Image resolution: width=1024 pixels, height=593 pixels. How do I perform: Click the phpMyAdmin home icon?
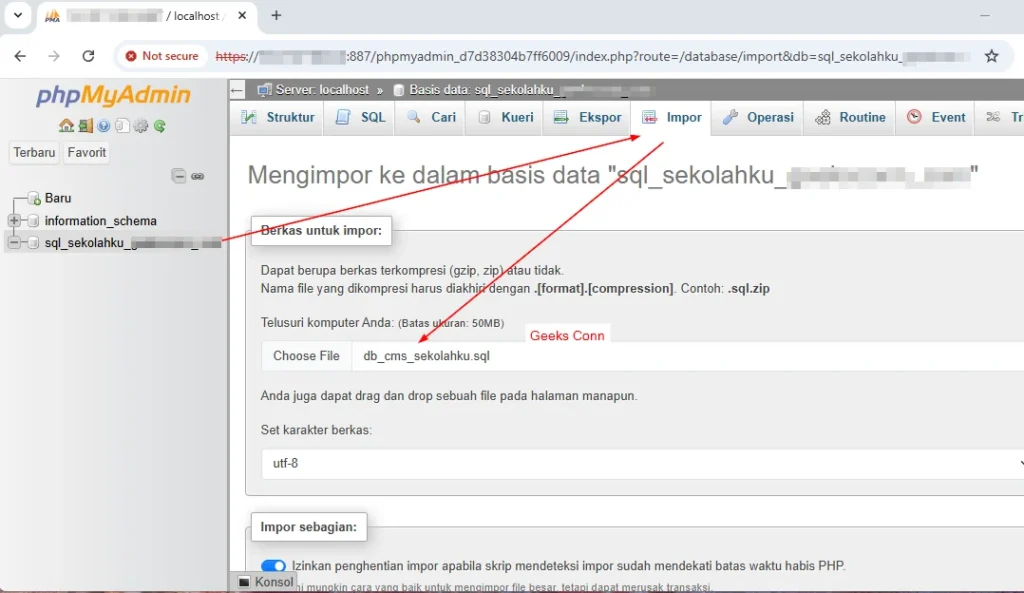coord(66,126)
